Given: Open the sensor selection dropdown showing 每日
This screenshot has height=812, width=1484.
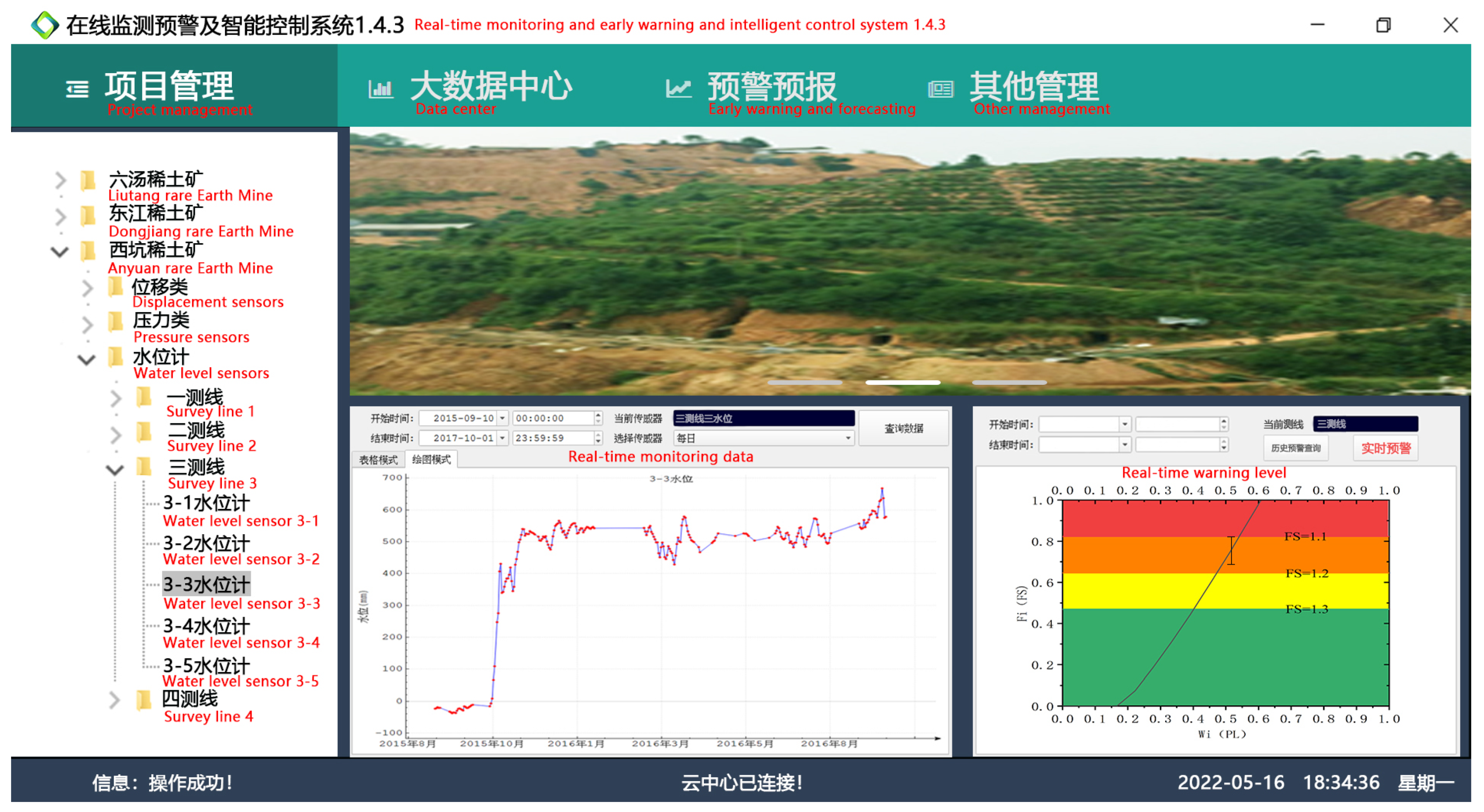Looking at the screenshot, I should pyautogui.click(x=848, y=438).
